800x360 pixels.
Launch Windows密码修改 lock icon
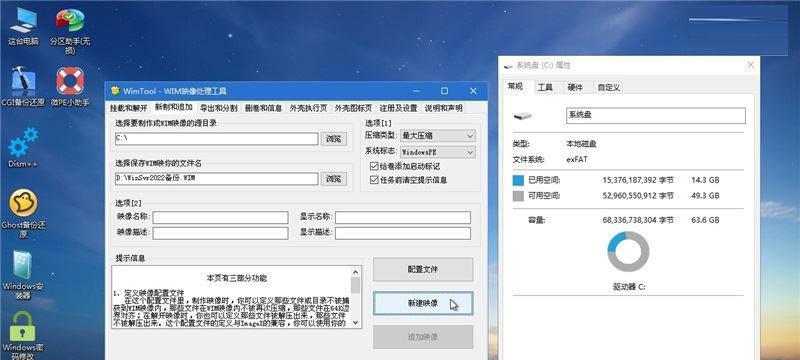pos(23,334)
